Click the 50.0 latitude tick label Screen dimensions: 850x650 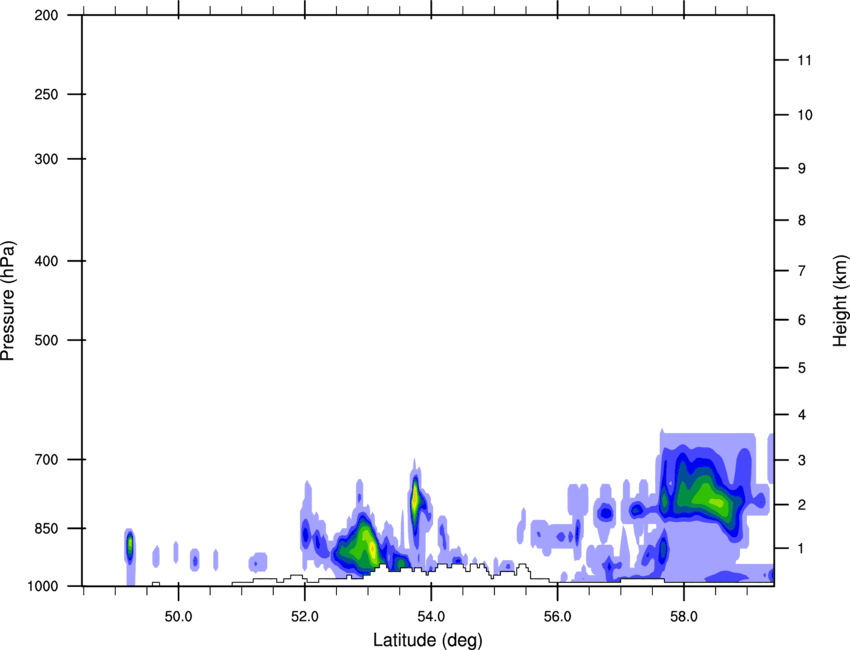[x=178, y=617]
